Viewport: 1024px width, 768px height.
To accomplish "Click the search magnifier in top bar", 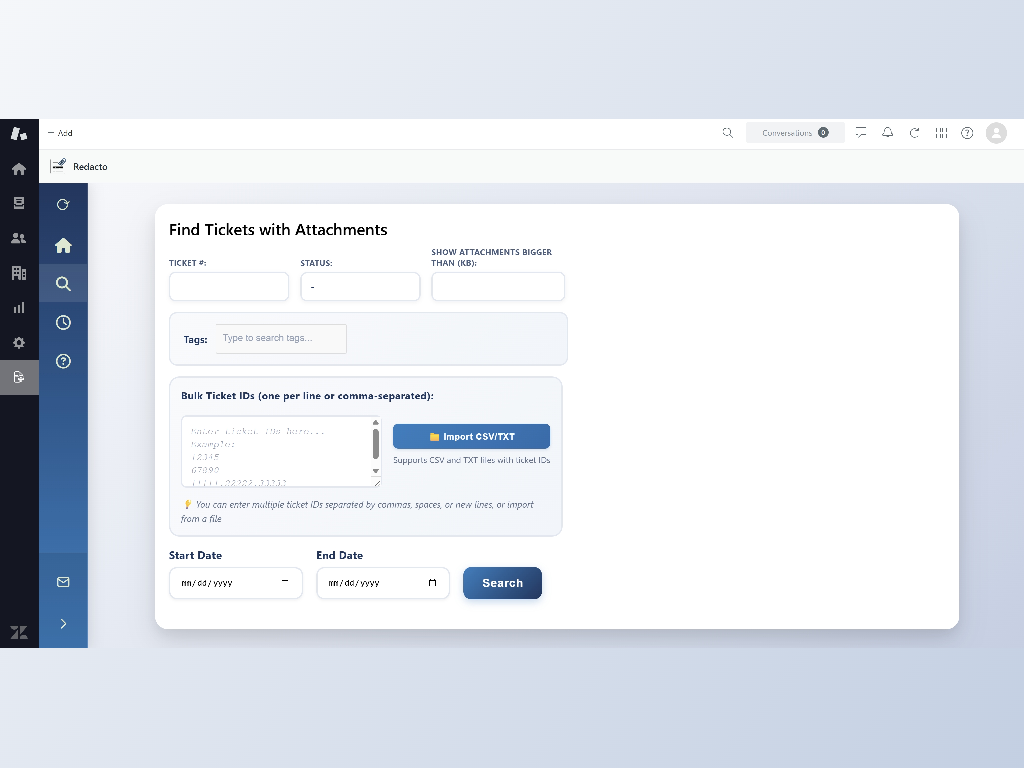I will [x=728, y=133].
